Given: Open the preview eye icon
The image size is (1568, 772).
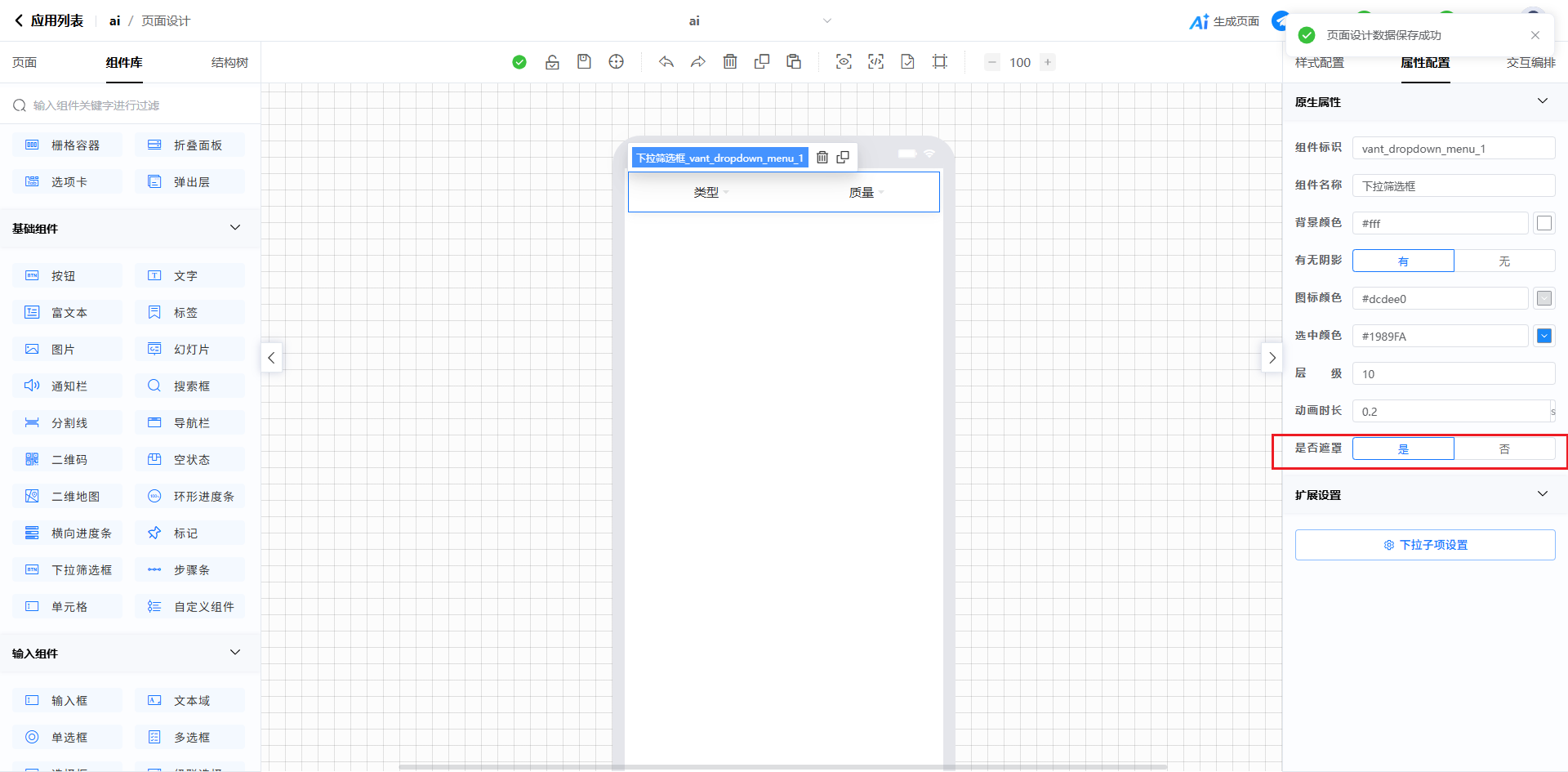Looking at the screenshot, I should (844, 62).
